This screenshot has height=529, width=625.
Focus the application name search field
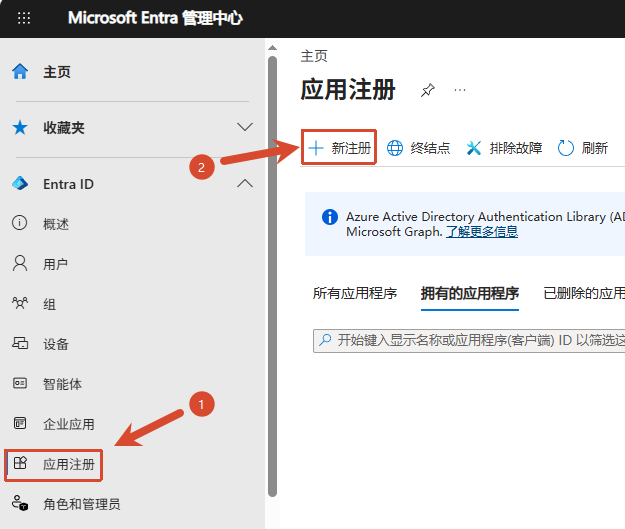[469, 340]
